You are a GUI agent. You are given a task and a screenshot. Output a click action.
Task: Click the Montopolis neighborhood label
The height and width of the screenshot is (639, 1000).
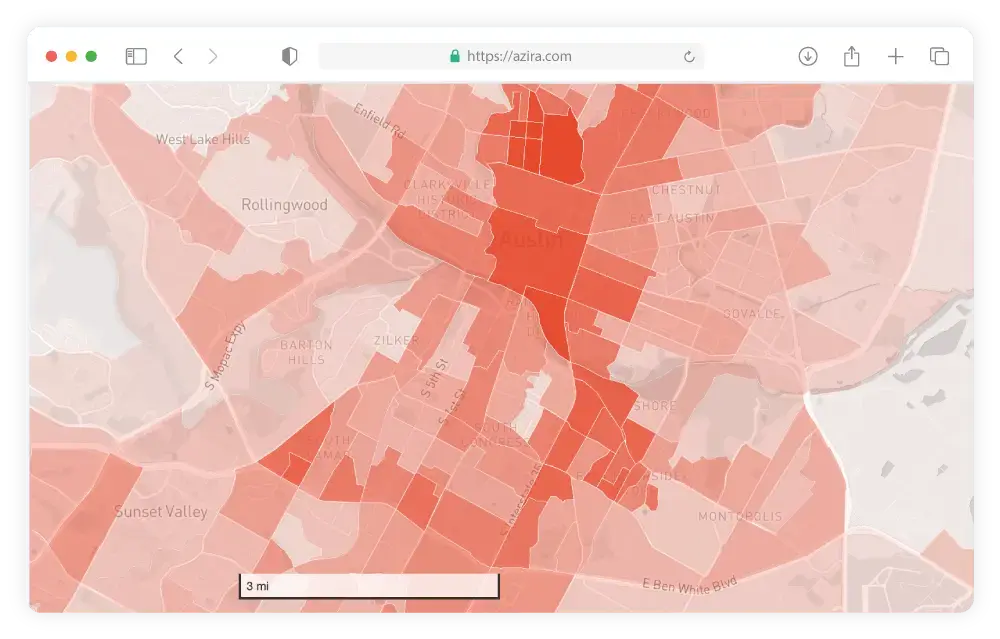[x=740, y=517]
